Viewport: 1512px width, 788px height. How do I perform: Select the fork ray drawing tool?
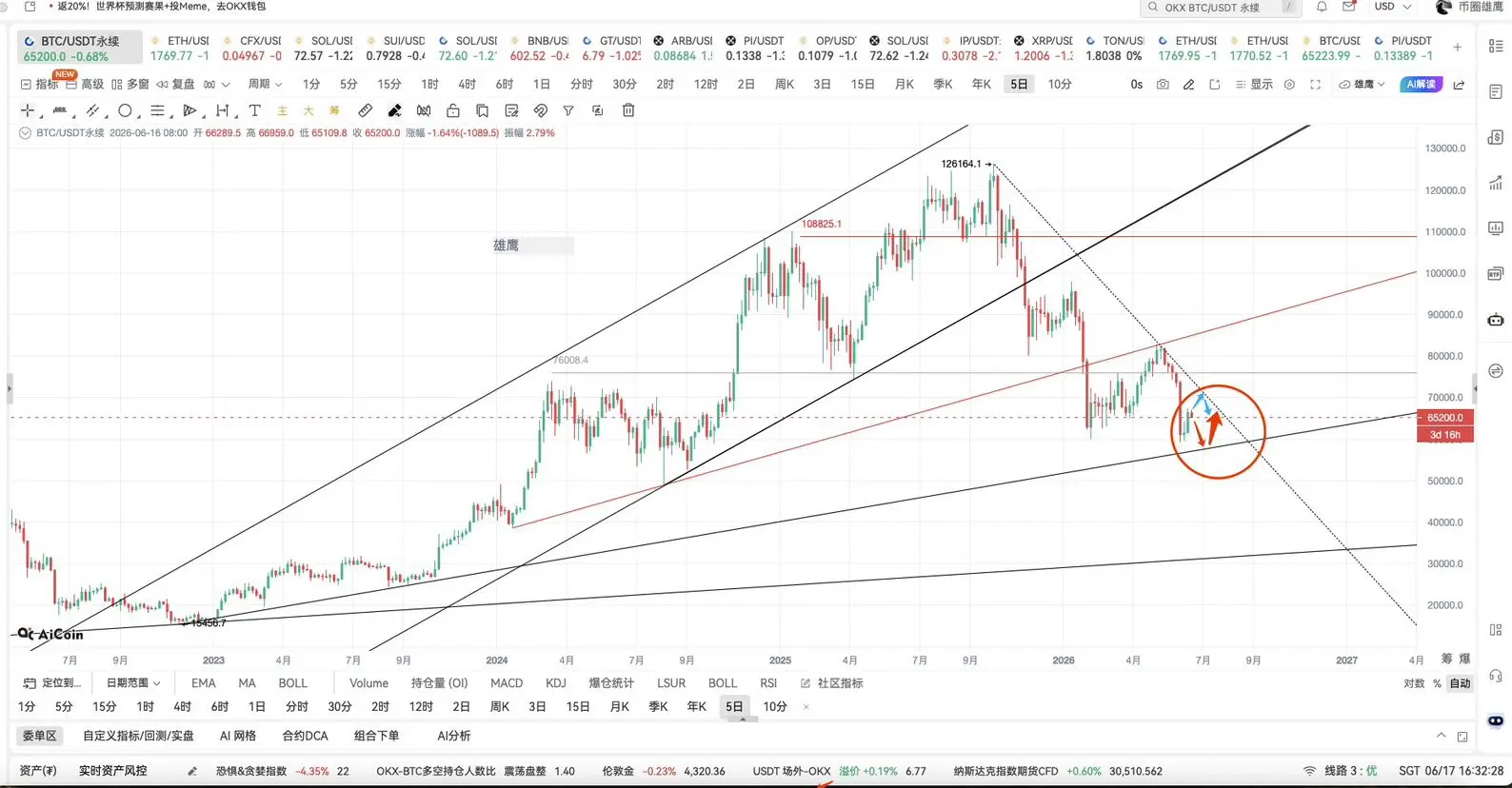189,110
